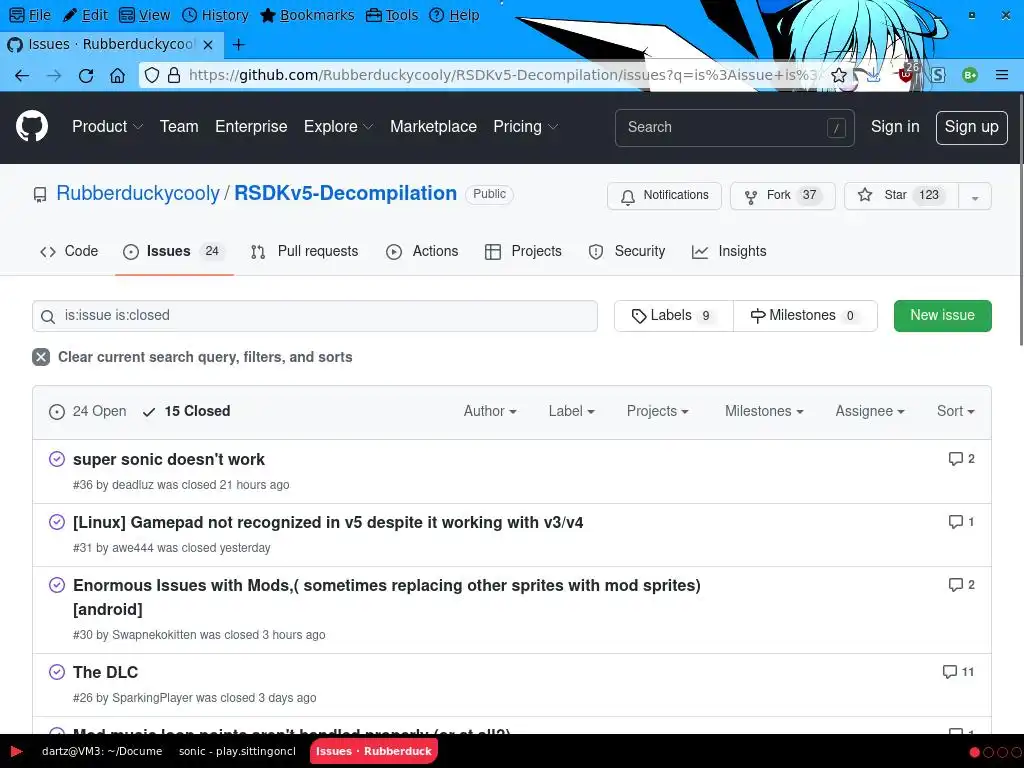Click closed status icon beside 'super sonic doesn't work'

[57, 459]
